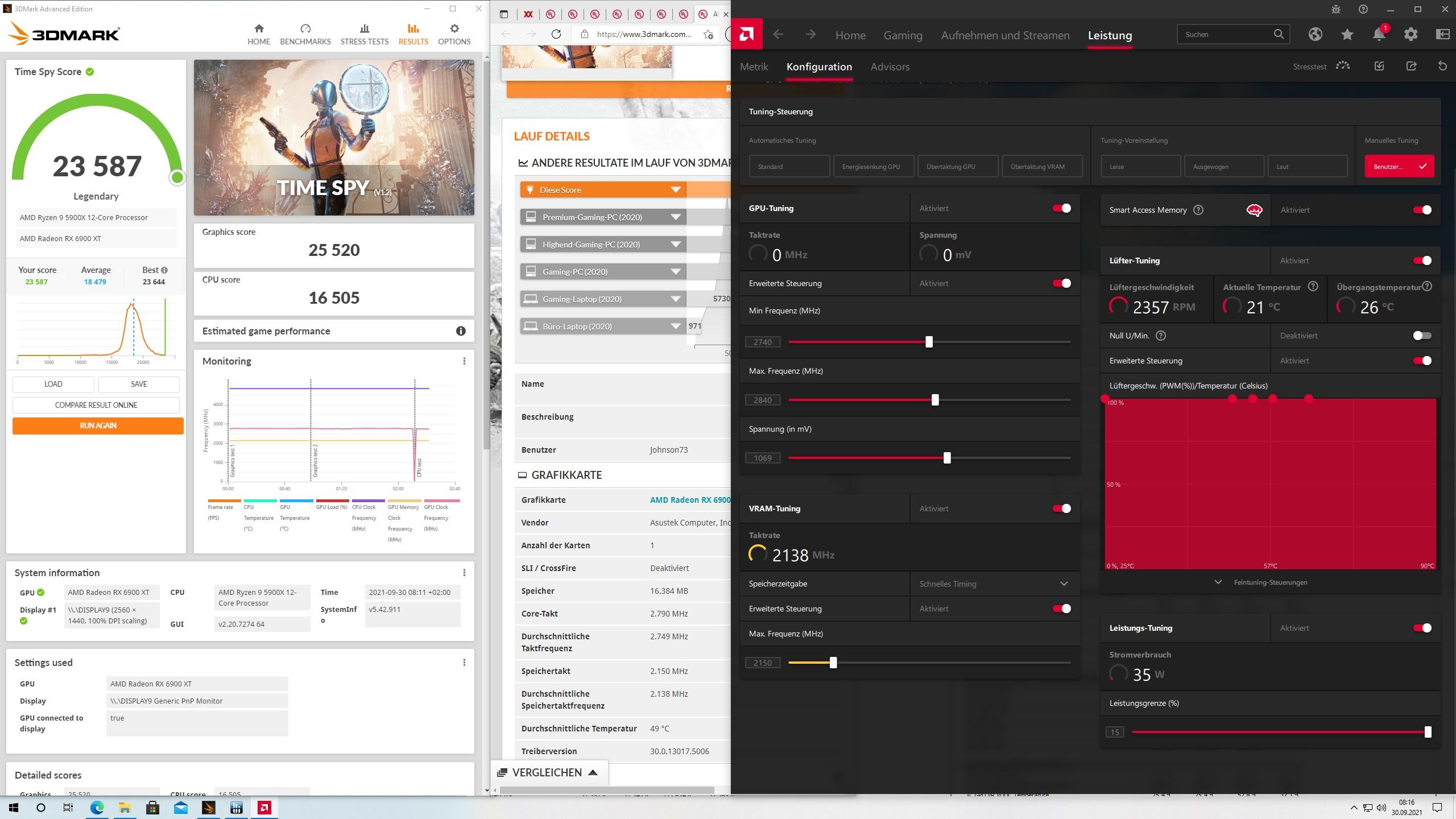Toggle VRAM-Tuning switch
1456x819 pixels.
click(1061, 508)
